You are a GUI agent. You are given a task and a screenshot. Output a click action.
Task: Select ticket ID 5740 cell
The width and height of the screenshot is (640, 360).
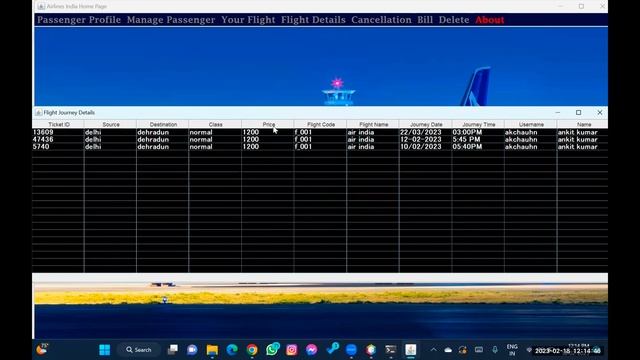[x=58, y=147]
